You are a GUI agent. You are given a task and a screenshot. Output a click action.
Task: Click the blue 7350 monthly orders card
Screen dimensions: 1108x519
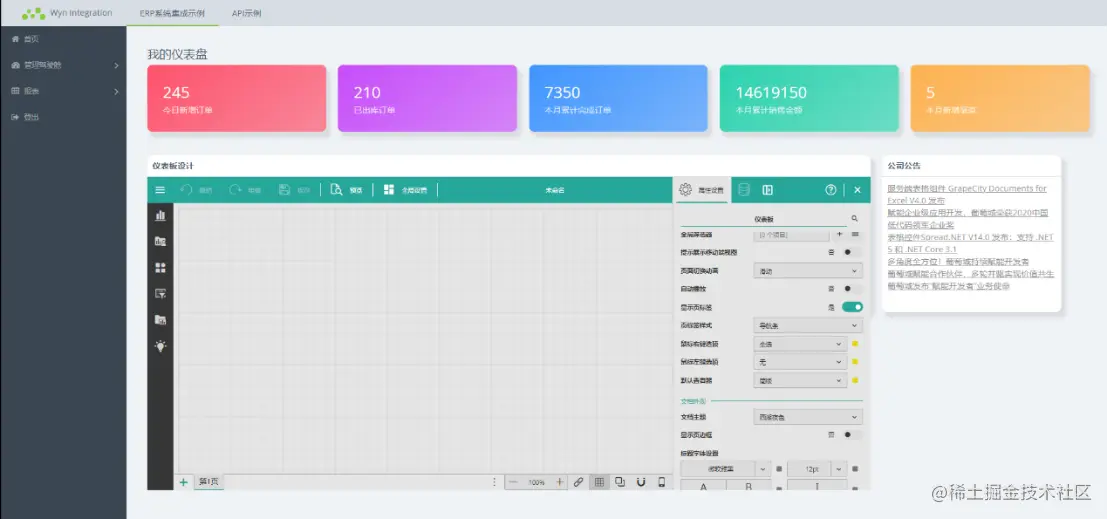[x=618, y=98]
